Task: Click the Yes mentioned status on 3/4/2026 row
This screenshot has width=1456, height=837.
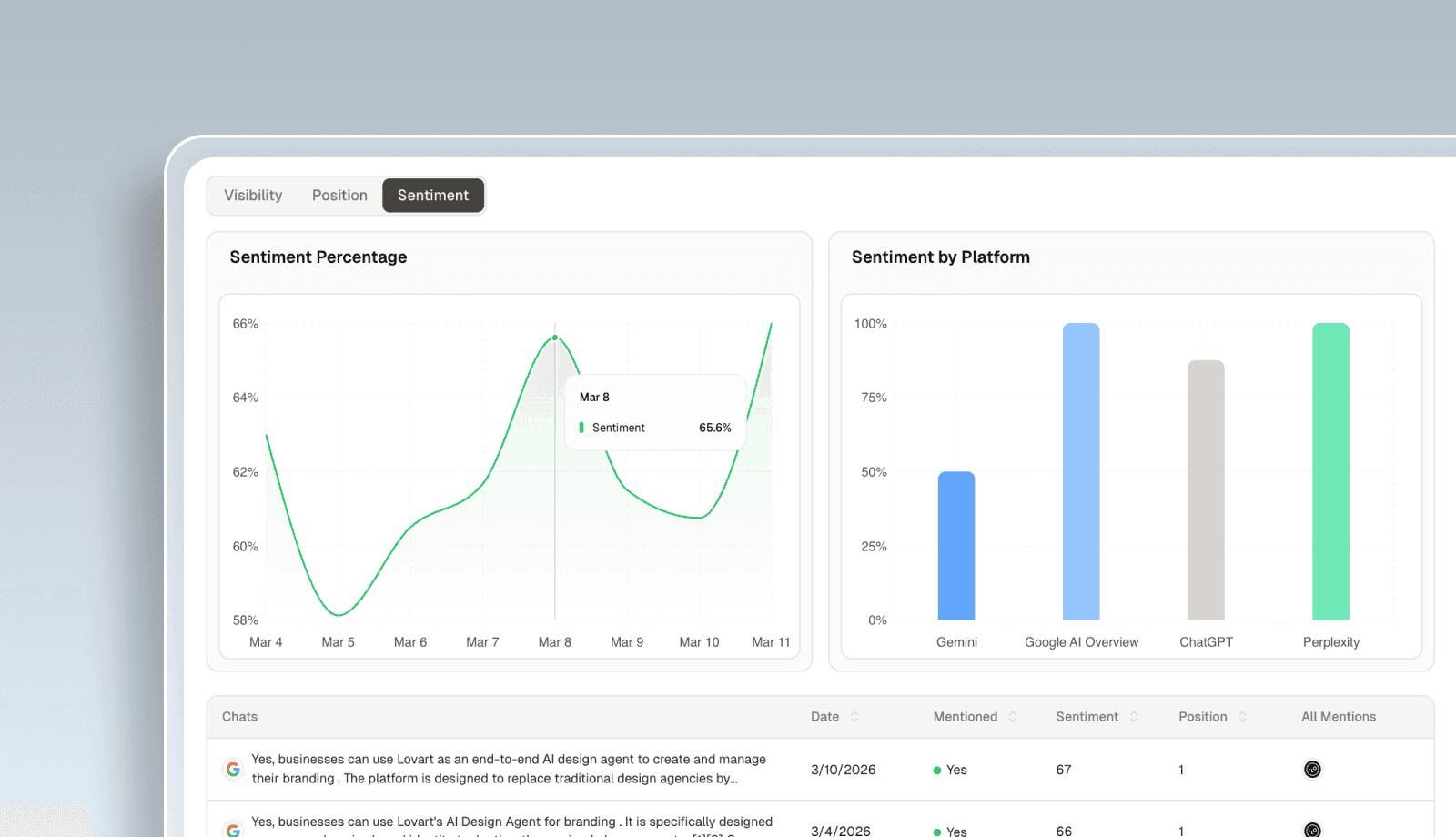Action: (950, 831)
